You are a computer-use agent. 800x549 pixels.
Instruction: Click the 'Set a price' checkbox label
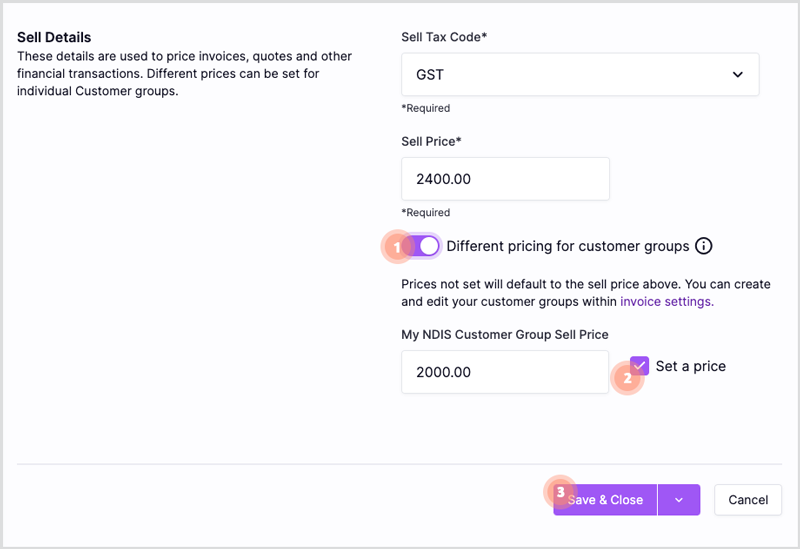click(x=690, y=366)
